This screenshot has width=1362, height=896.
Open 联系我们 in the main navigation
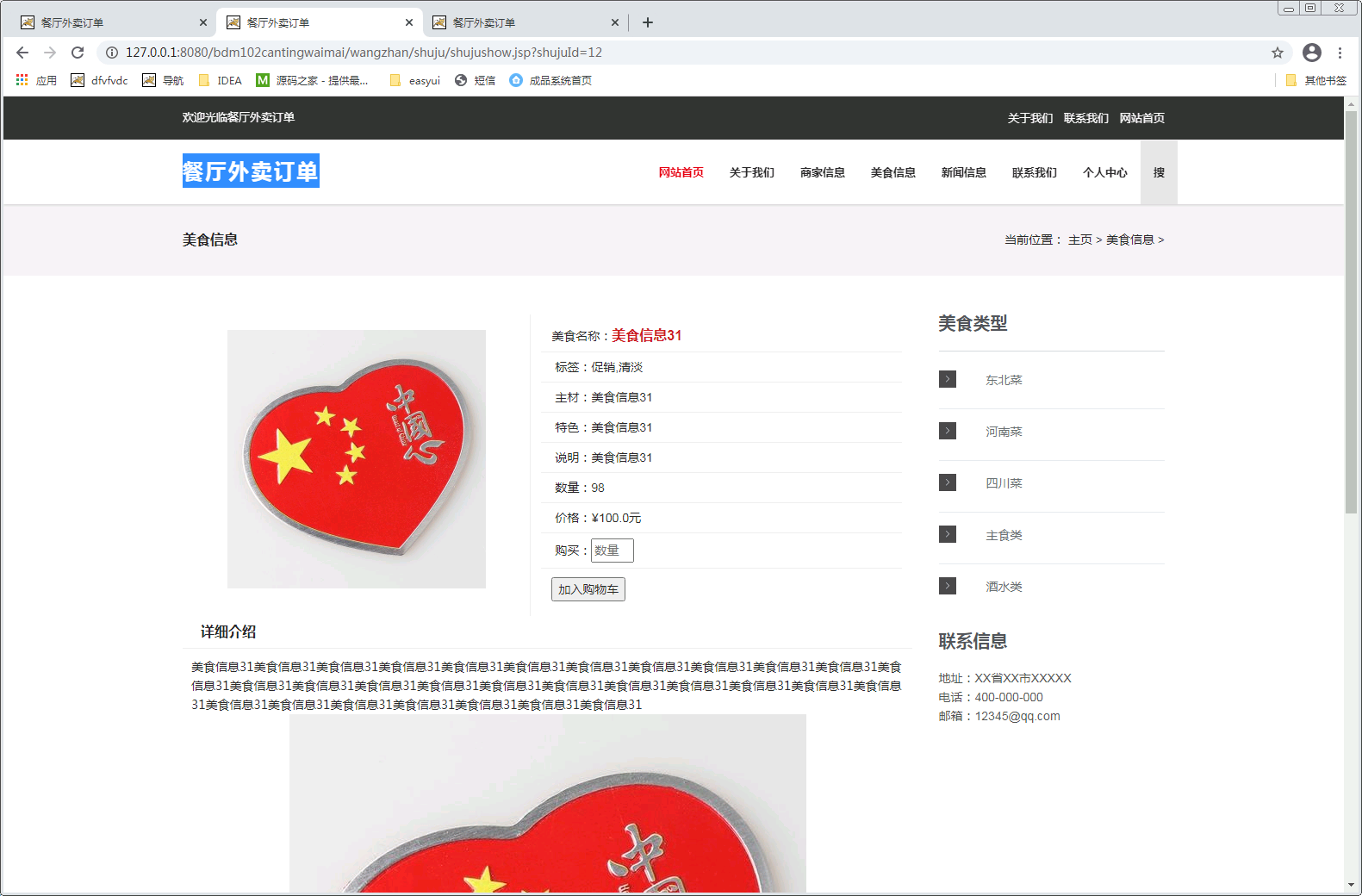pos(1035,172)
